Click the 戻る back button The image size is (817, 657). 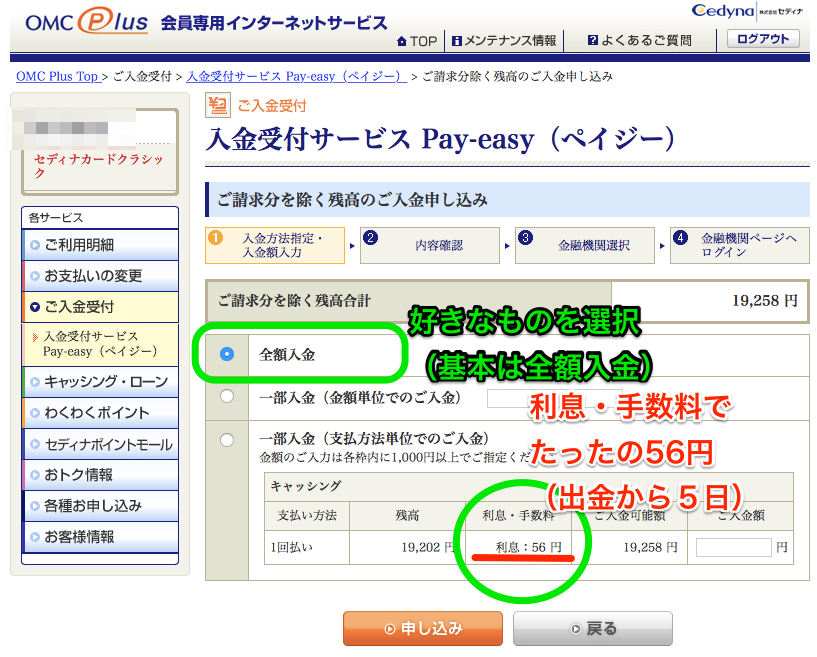tap(593, 628)
